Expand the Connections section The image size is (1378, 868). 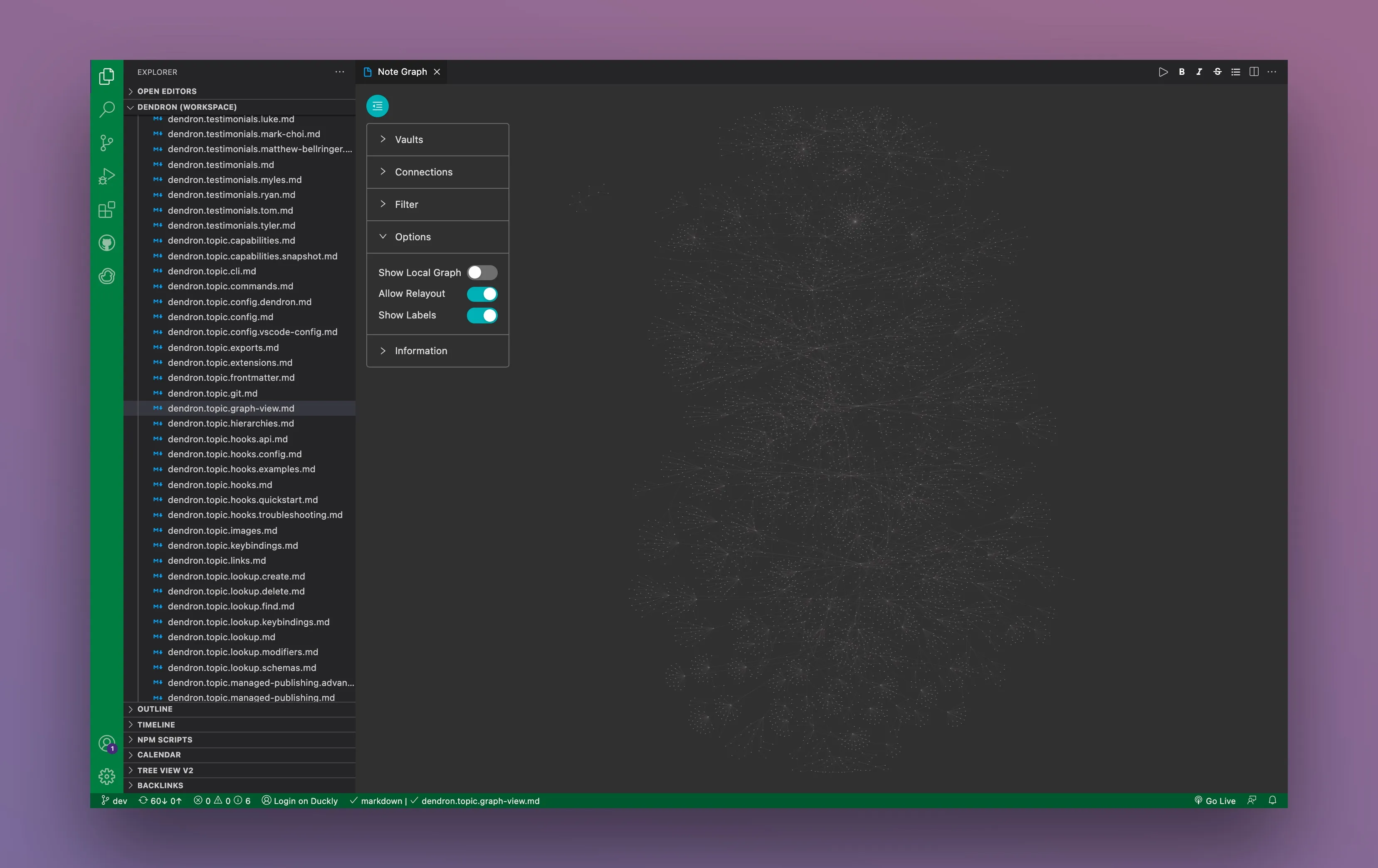pyautogui.click(x=437, y=172)
